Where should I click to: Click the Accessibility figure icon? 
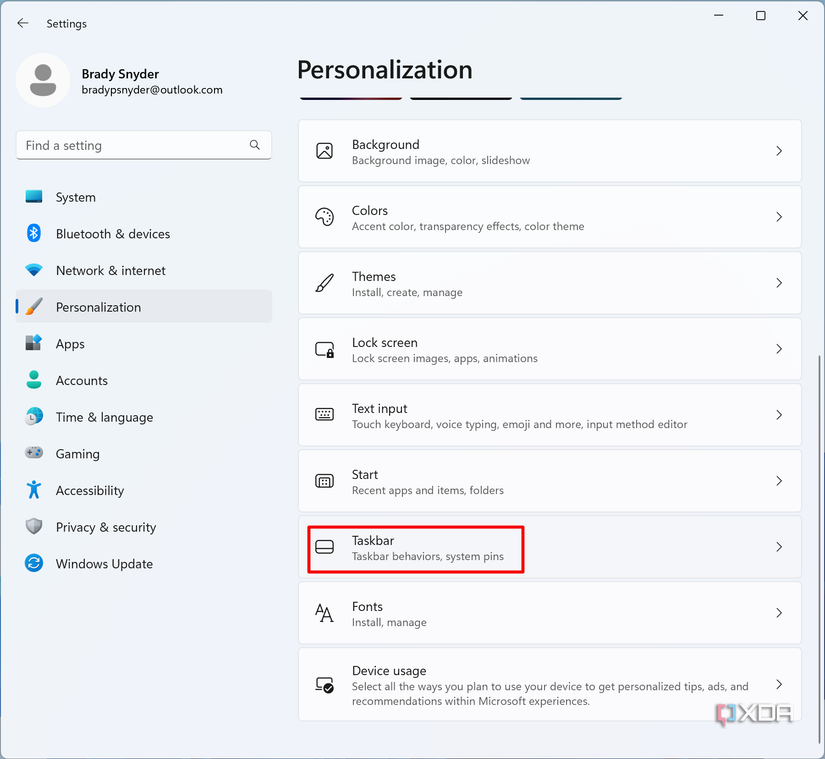click(x=34, y=490)
